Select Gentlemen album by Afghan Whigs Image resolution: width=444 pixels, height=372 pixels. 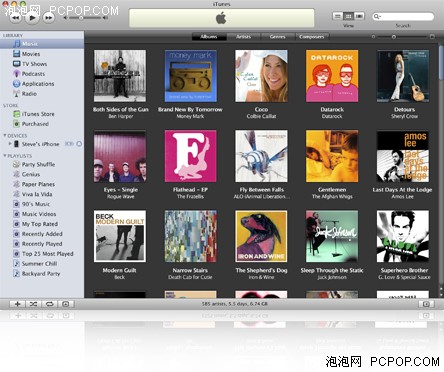point(332,156)
